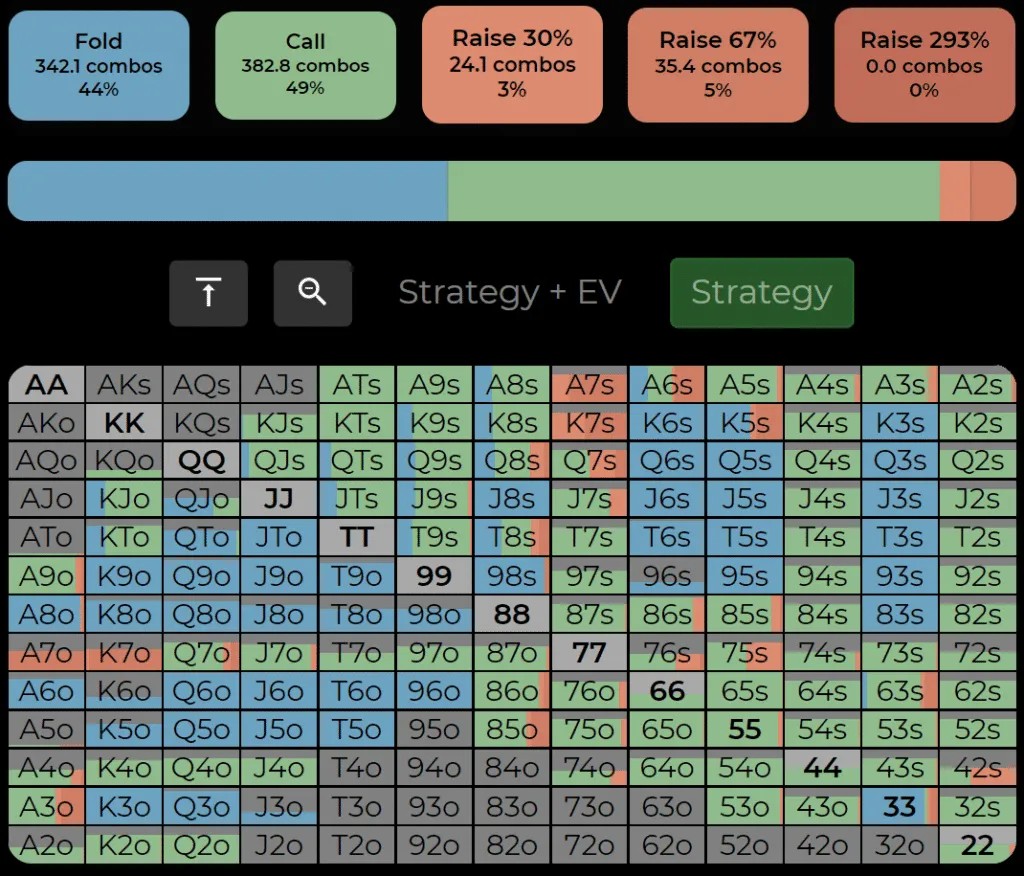This screenshot has width=1024, height=876.
Task: Choose the Raise 293% action card
Action: (x=924, y=65)
